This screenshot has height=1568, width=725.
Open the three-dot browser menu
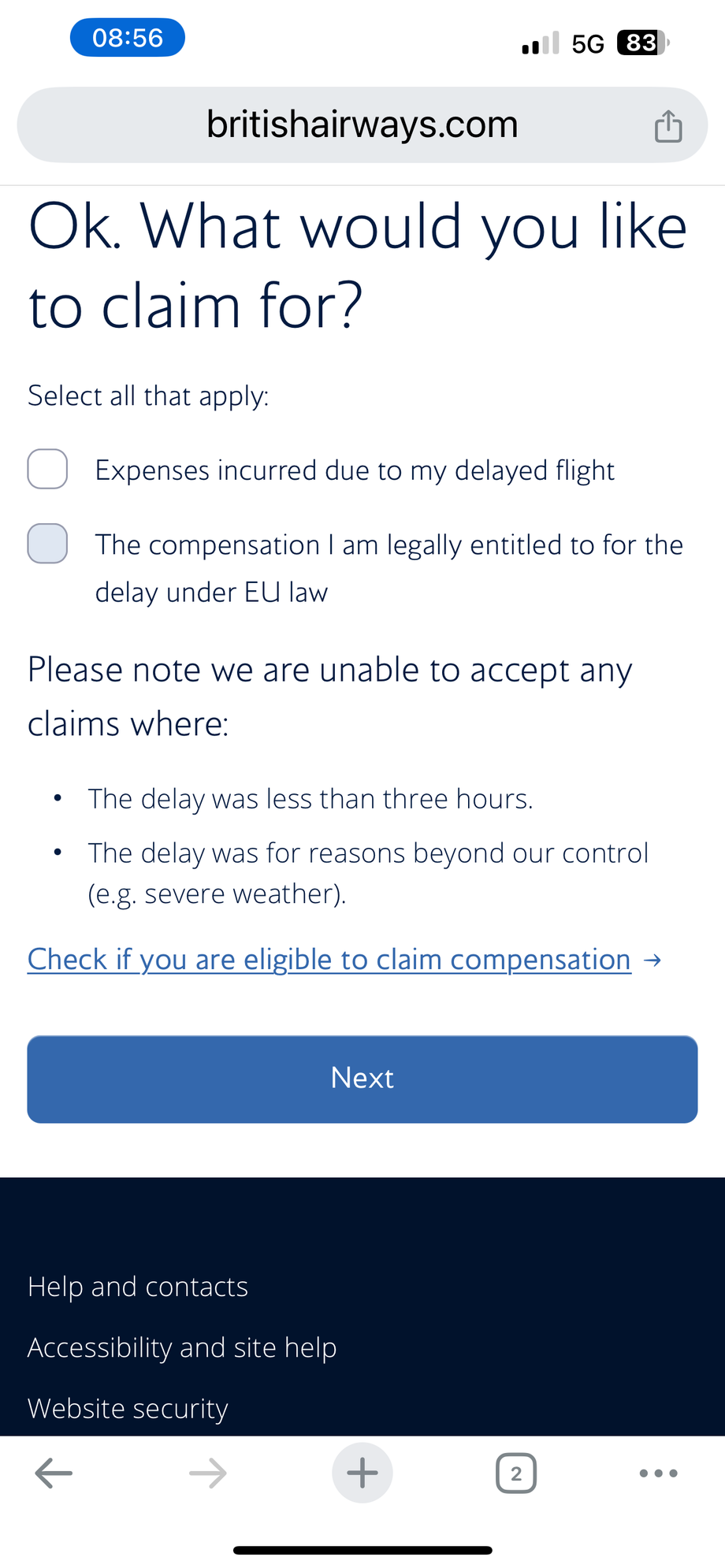coord(658,1473)
